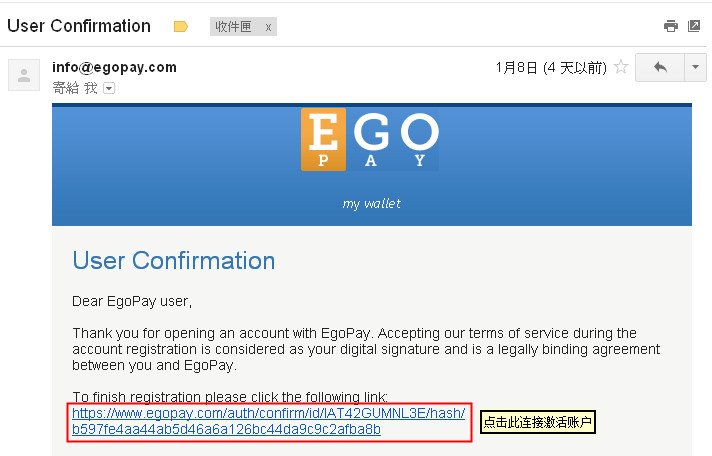Image resolution: width=712 pixels, height=456 pixels.
Task: Click the 收件匣 label tag
Action: (233, 27)
